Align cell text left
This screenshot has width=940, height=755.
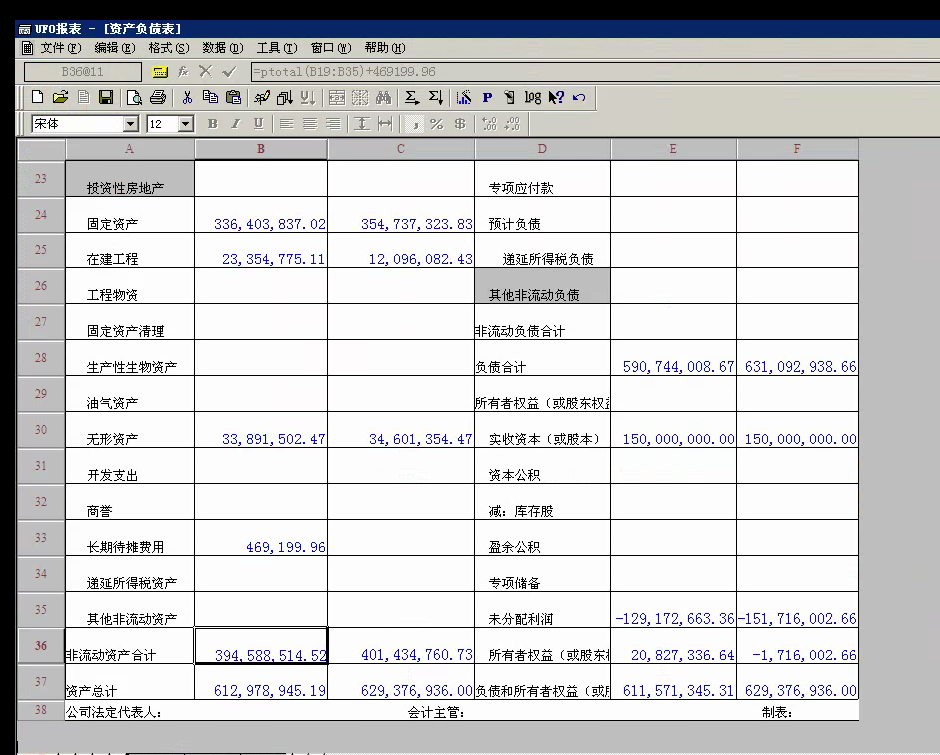pos(287,124)
